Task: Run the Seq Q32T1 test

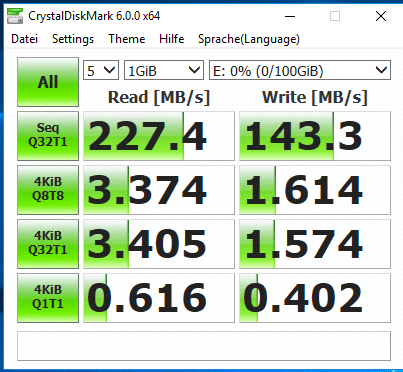Action: click(x=48, y=136)
